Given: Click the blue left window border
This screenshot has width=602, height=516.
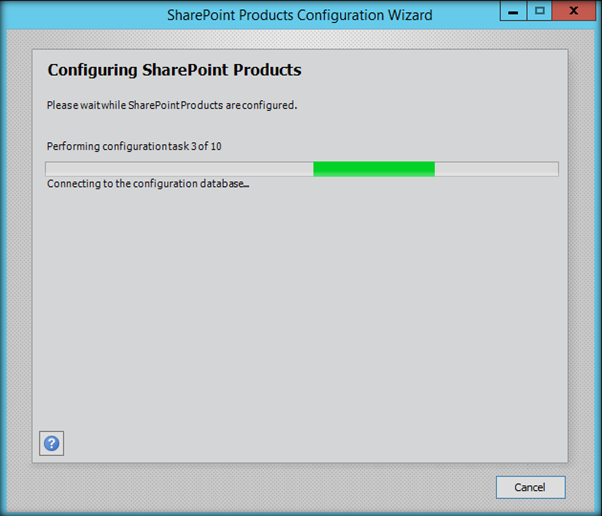Looking at the screenshot, I should pos(3,269).
